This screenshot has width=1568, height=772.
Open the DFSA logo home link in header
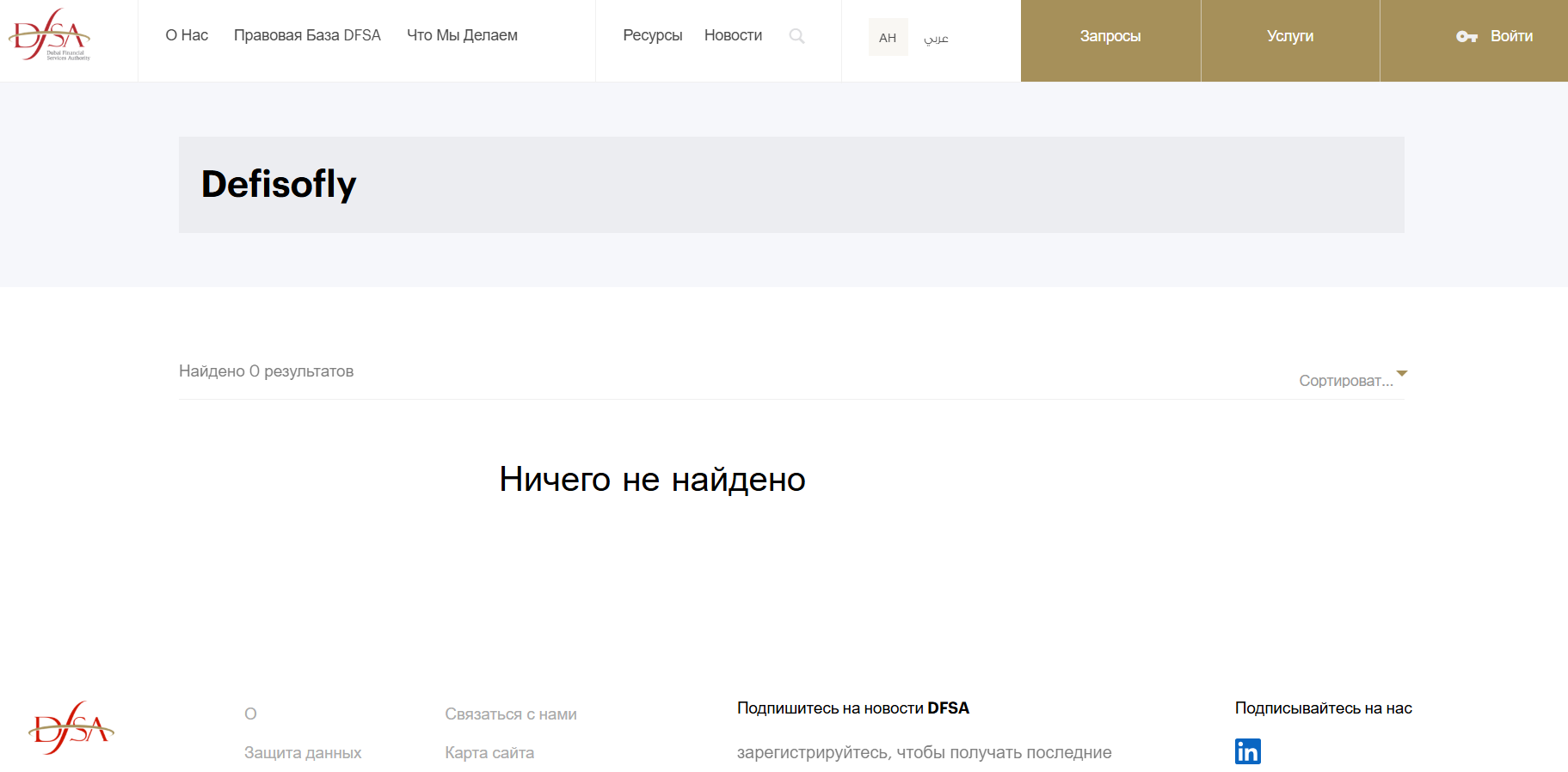coord(49,34)
